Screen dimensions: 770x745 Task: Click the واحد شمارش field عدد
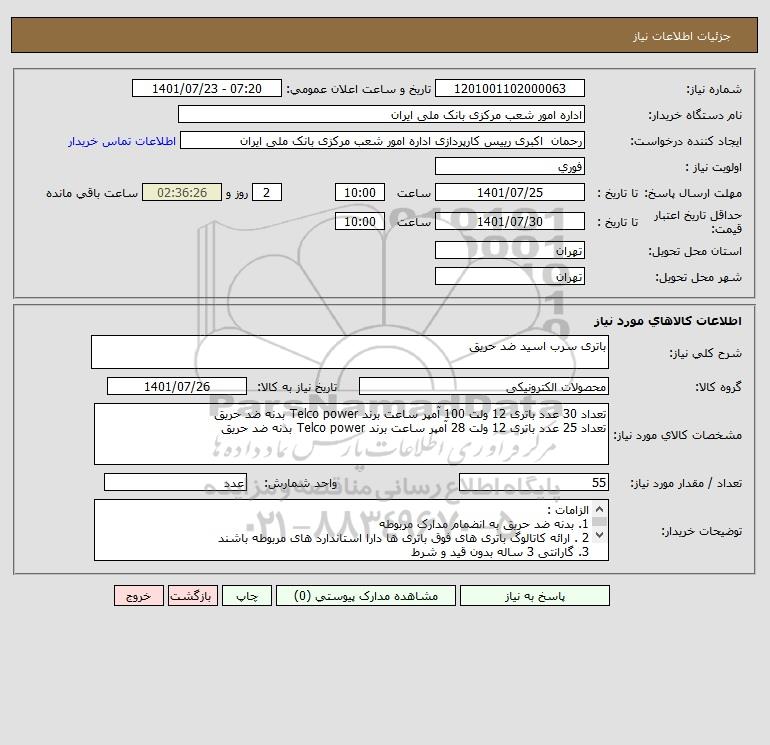pyautogui.click(x=175, y=482)
